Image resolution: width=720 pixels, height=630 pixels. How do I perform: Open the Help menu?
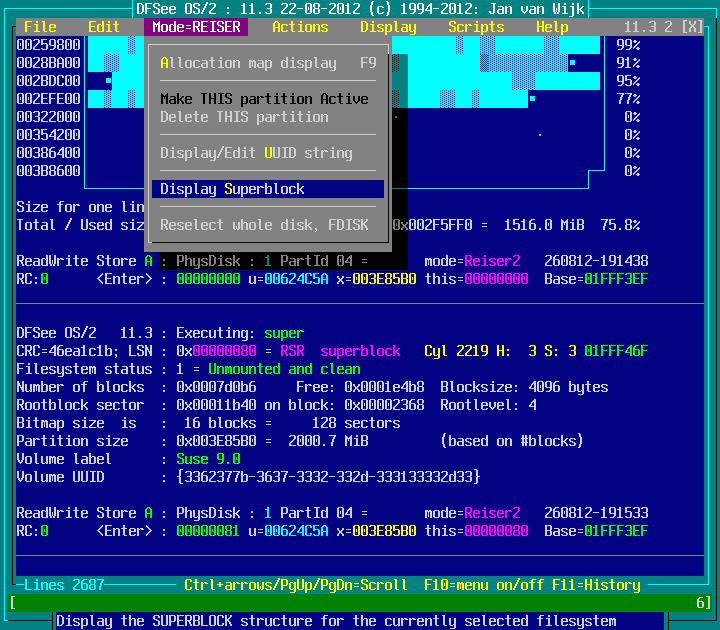pos(552,27)
